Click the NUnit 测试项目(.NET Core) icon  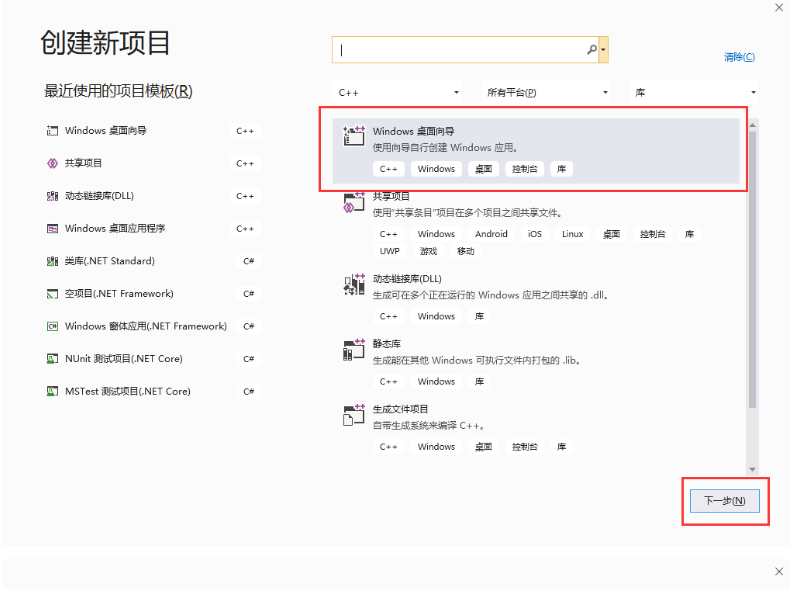pos(52,359)
